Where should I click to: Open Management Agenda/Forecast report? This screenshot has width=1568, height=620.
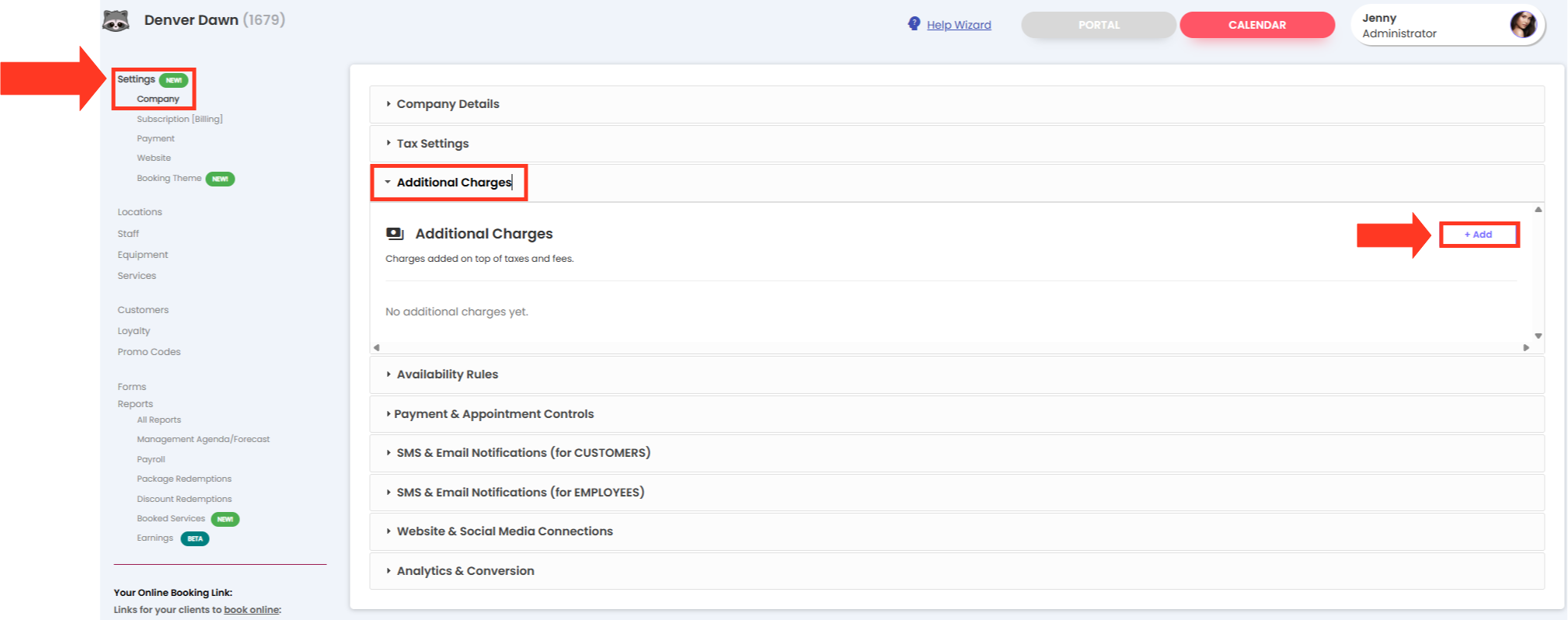[x=203, y=439]
